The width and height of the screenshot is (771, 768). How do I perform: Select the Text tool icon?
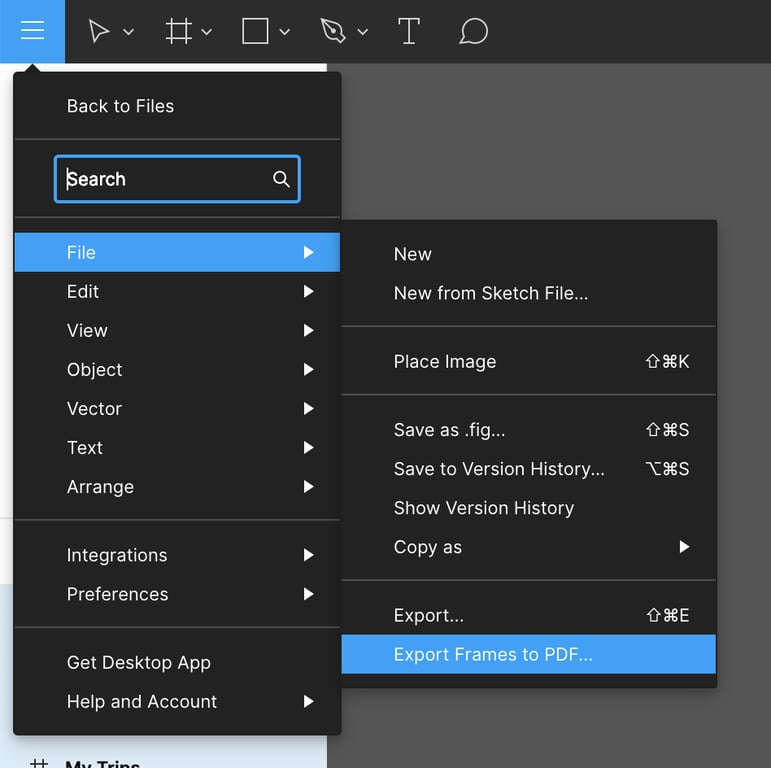pyautogui.click(x=408, y=32)
